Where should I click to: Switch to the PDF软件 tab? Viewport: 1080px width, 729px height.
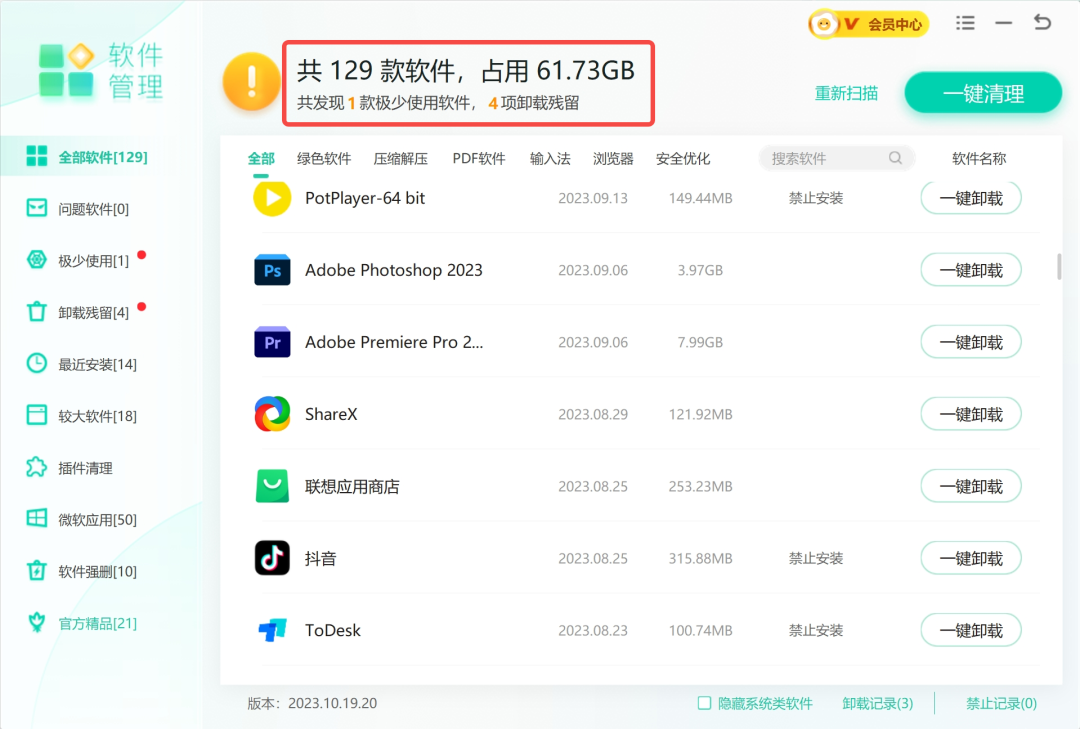coord(479,158)
